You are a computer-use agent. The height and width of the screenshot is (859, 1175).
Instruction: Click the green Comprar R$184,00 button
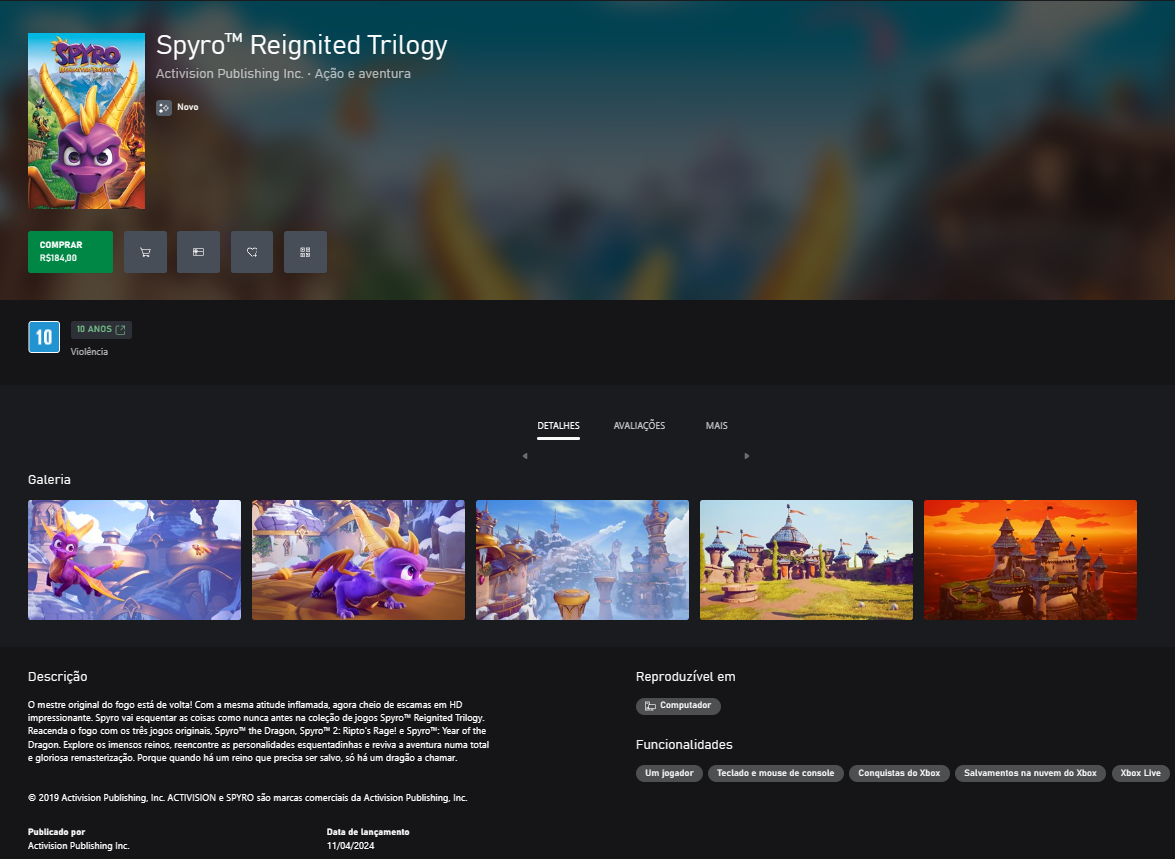pos(70,252)
